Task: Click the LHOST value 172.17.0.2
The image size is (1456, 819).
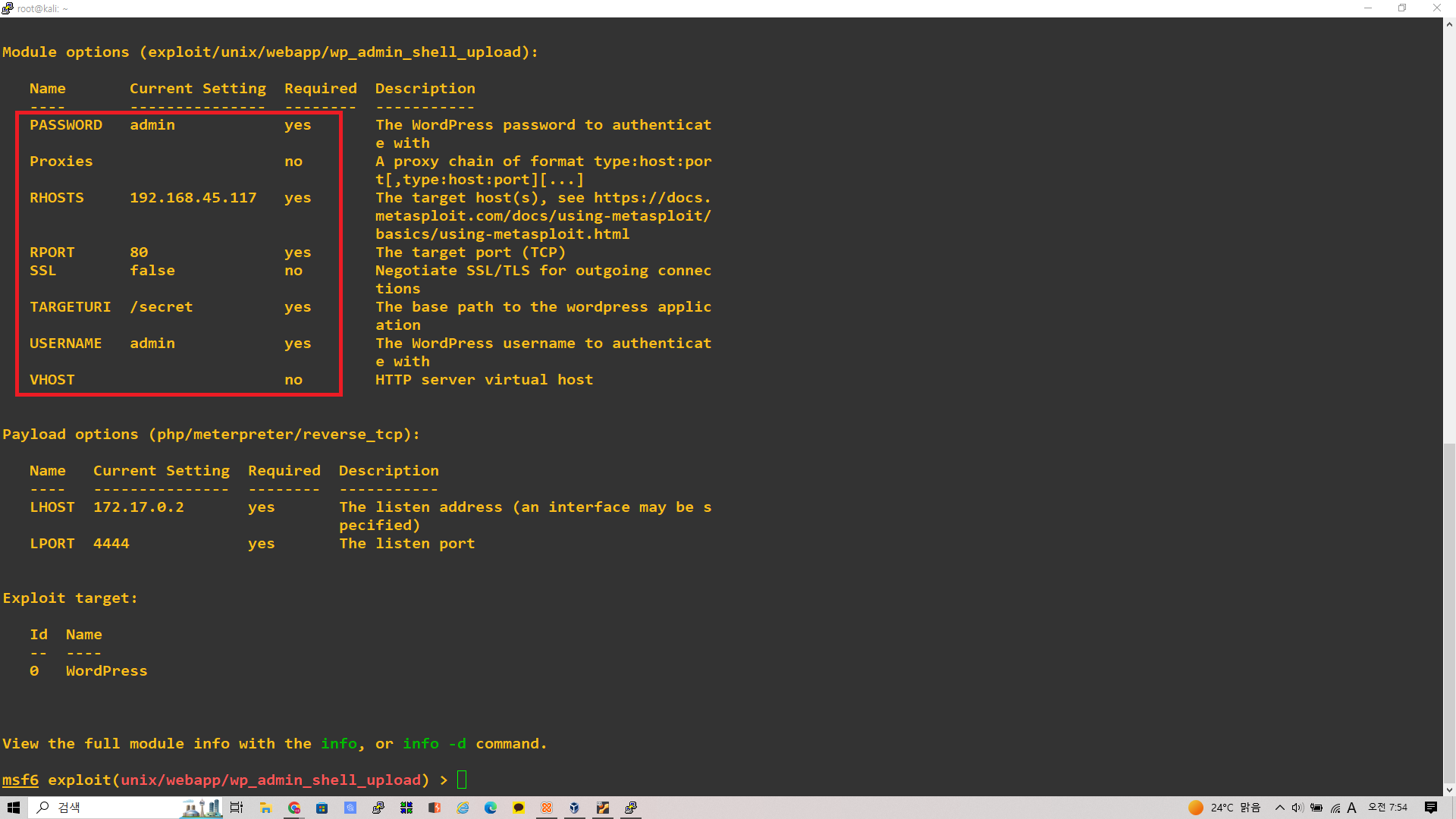Action: coord(139,507)
